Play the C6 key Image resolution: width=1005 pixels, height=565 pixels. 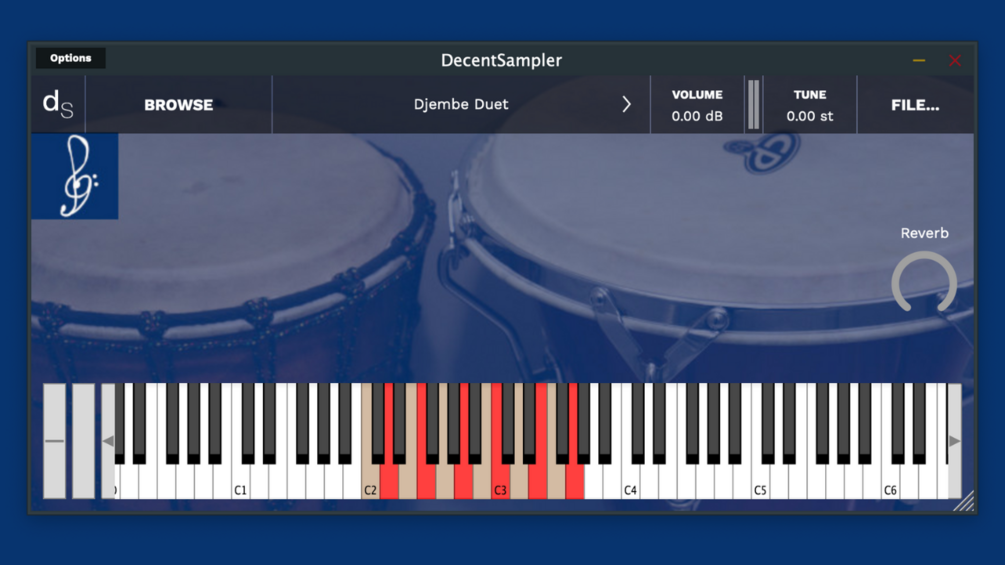pos(891,482)
